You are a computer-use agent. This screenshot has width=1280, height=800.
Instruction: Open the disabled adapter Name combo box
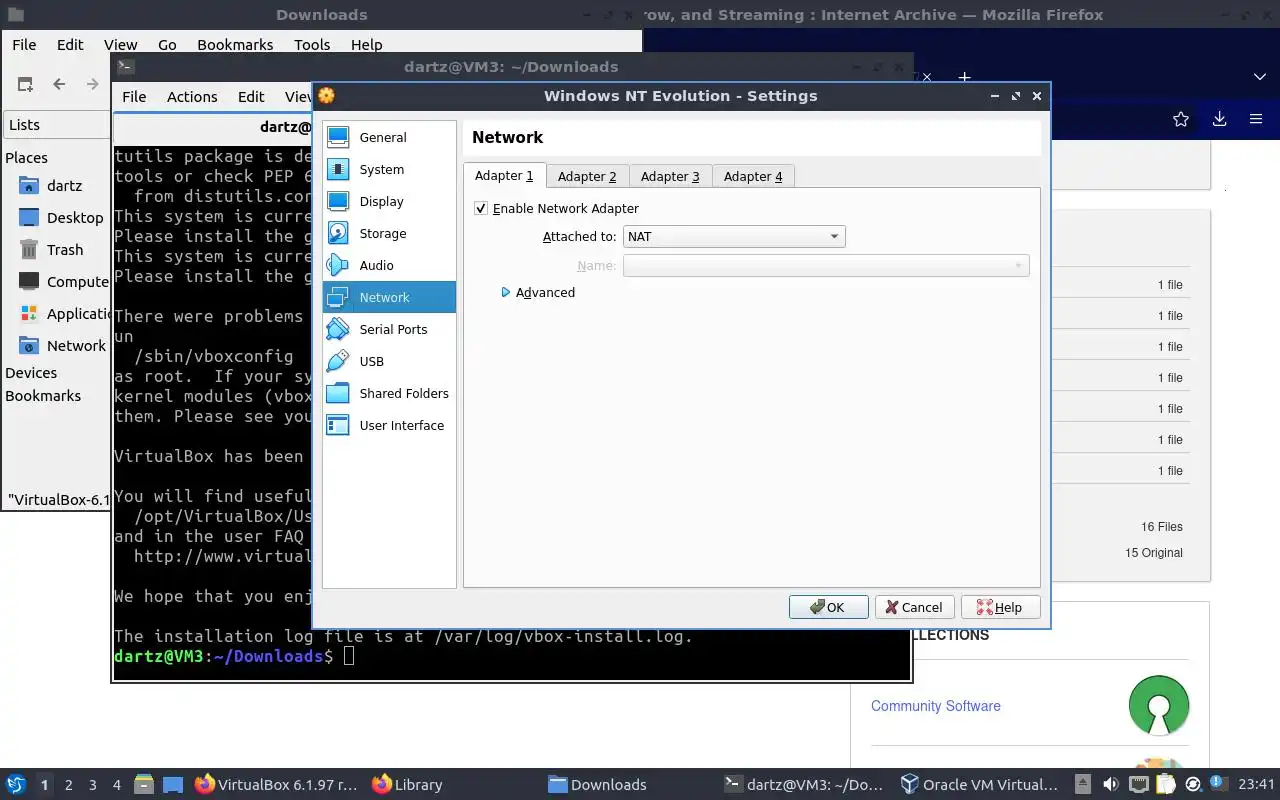pyautogui.click(x=826, y=266)
